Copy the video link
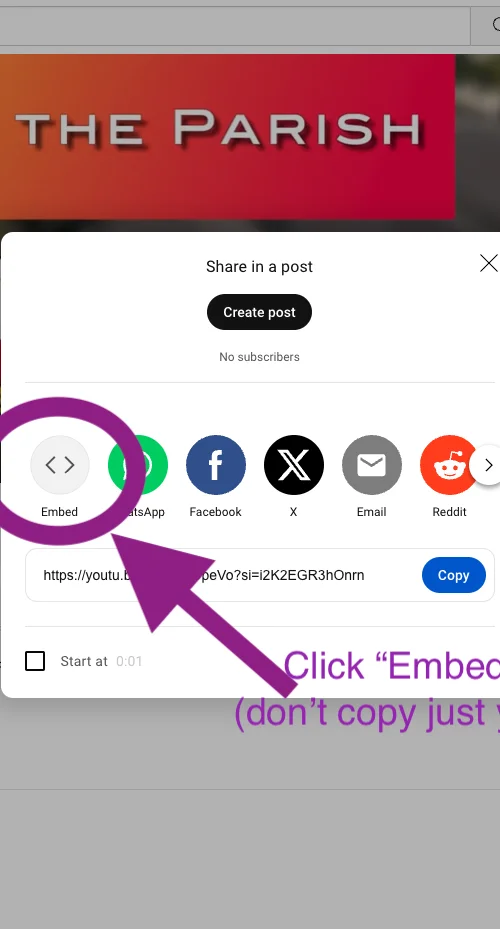The width and height of the screenshot is (500, 929). pos(454,575)
